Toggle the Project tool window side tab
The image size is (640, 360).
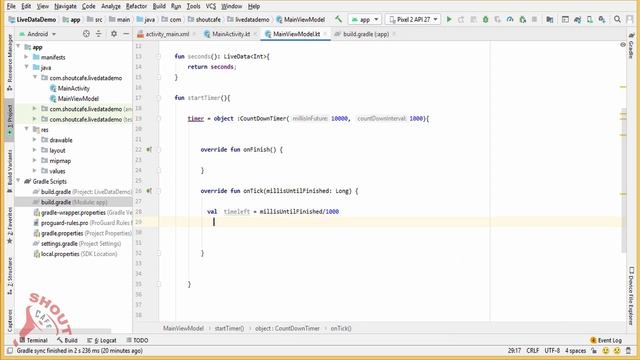coord(9,120)
